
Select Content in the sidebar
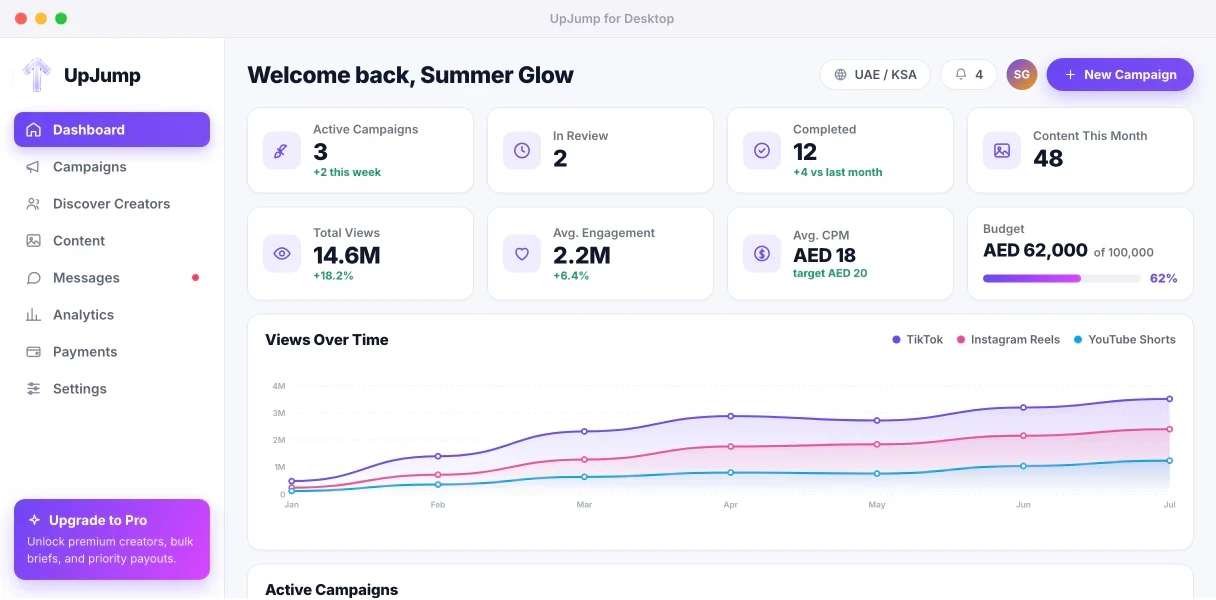[x=112, y=241]
